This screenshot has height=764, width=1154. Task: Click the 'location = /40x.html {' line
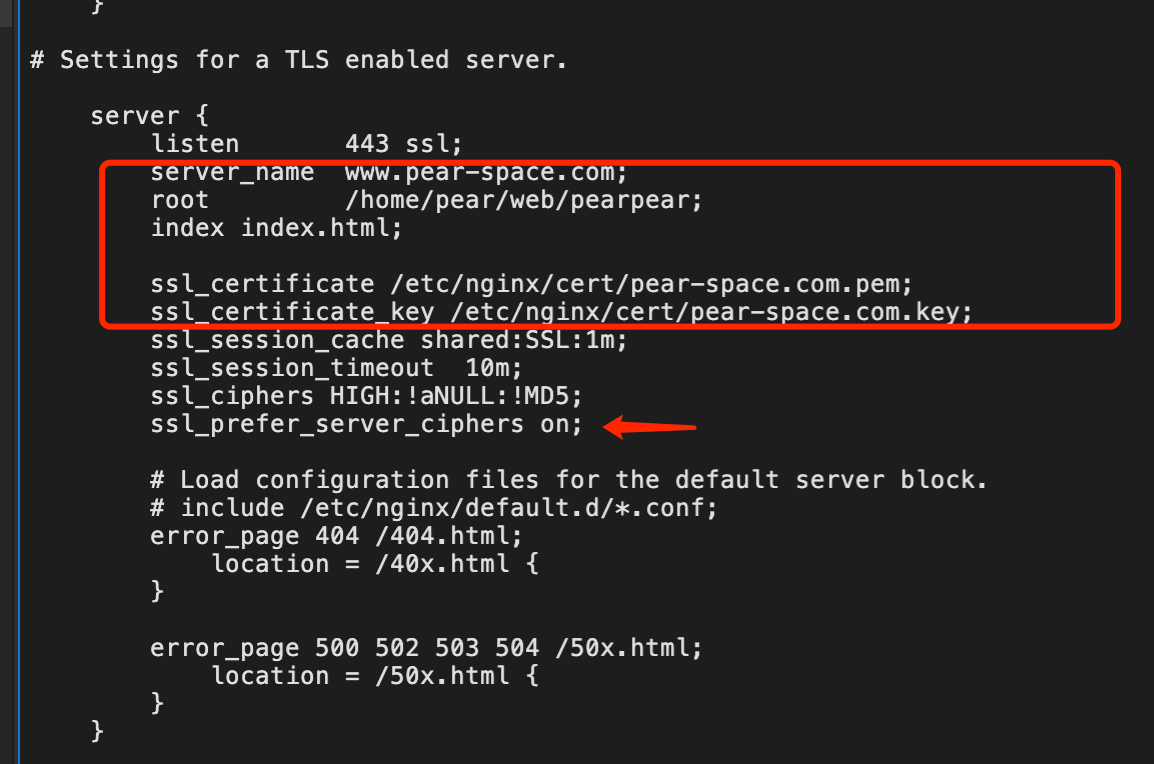pos(375,564)
